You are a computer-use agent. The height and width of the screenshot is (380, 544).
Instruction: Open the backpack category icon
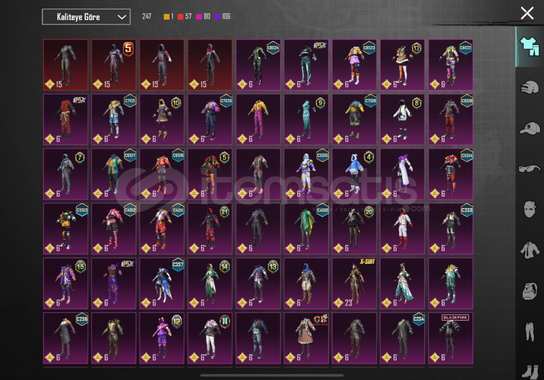point(530,291)
